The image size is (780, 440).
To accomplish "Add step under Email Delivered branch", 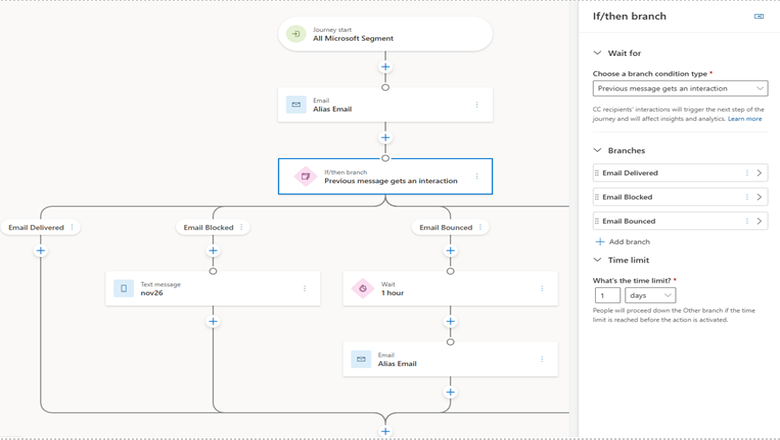I will (41, 251).
